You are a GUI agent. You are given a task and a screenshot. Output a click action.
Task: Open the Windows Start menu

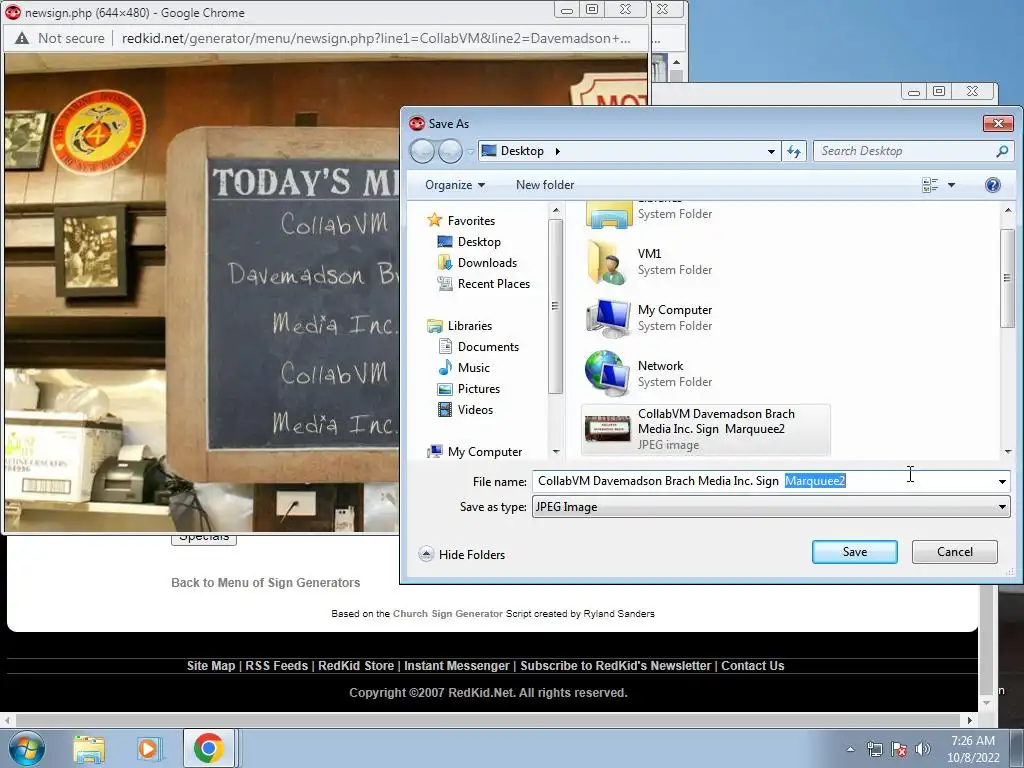[x=26, y=748]
